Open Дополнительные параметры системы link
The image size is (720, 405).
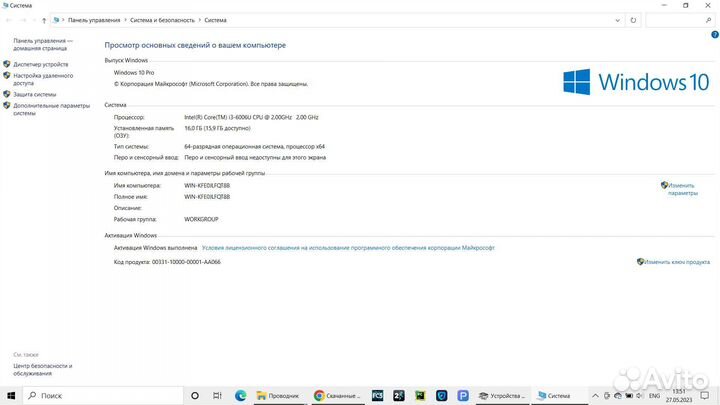(x=51, y=109)
